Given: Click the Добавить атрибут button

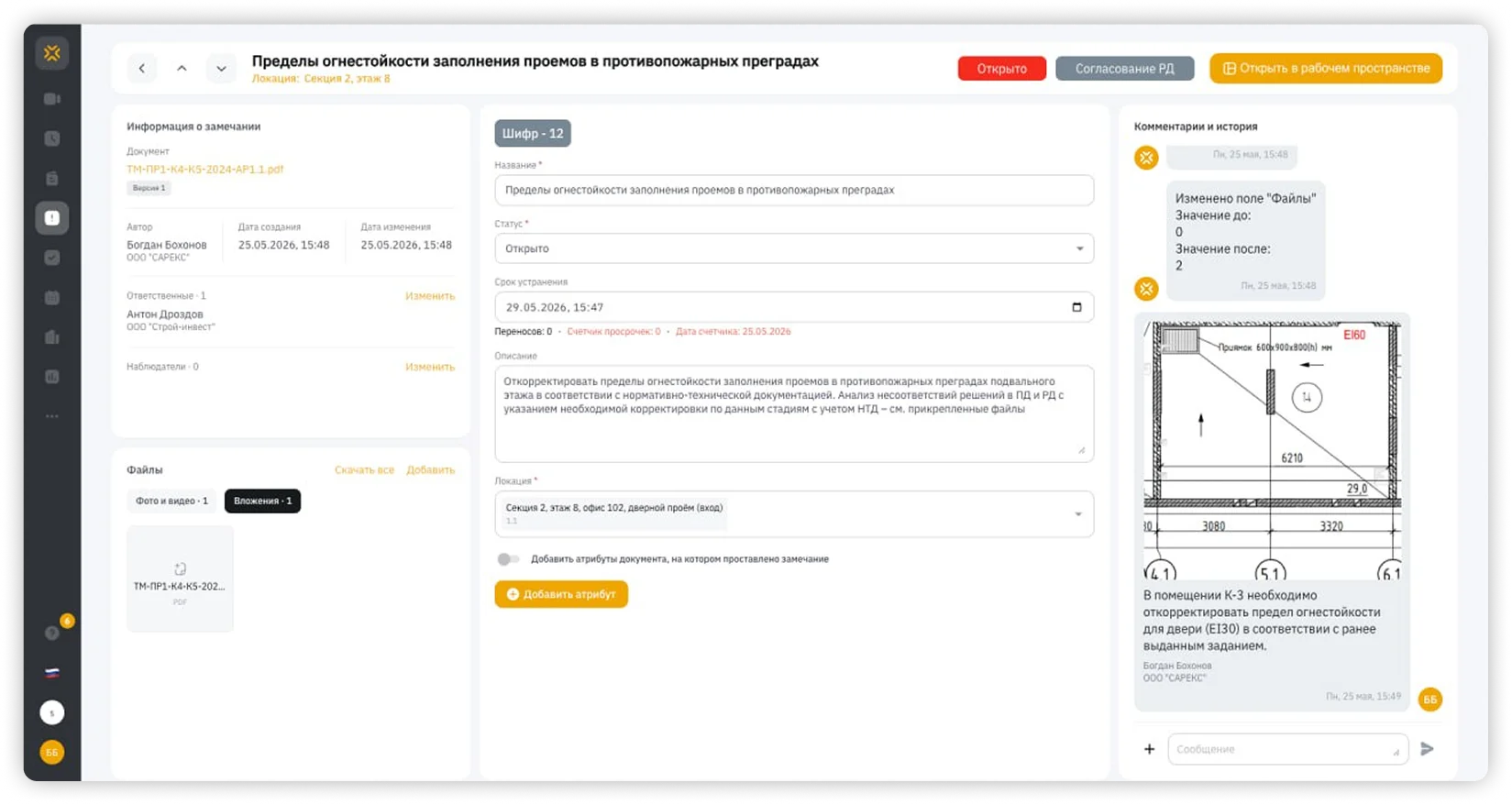Looking at the screenshot, I should (x=561, y=594).
